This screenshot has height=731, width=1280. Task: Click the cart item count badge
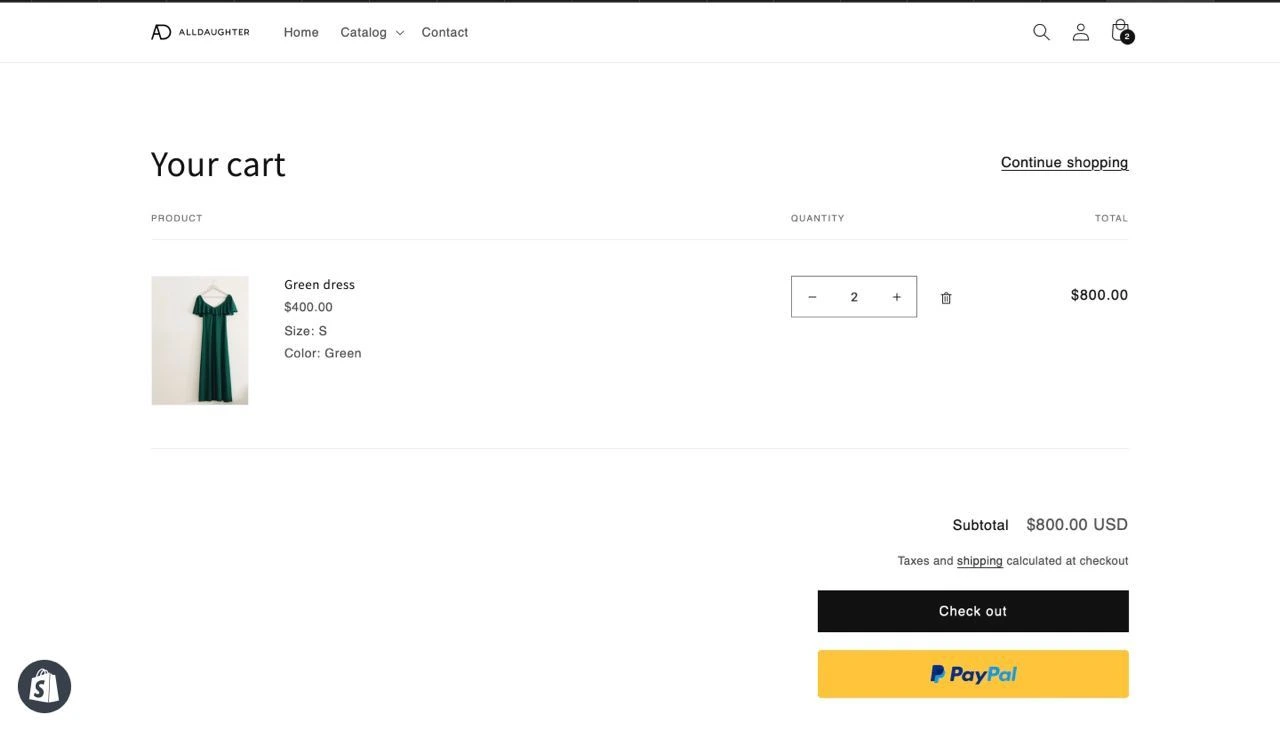click(x=1127, y=37)
